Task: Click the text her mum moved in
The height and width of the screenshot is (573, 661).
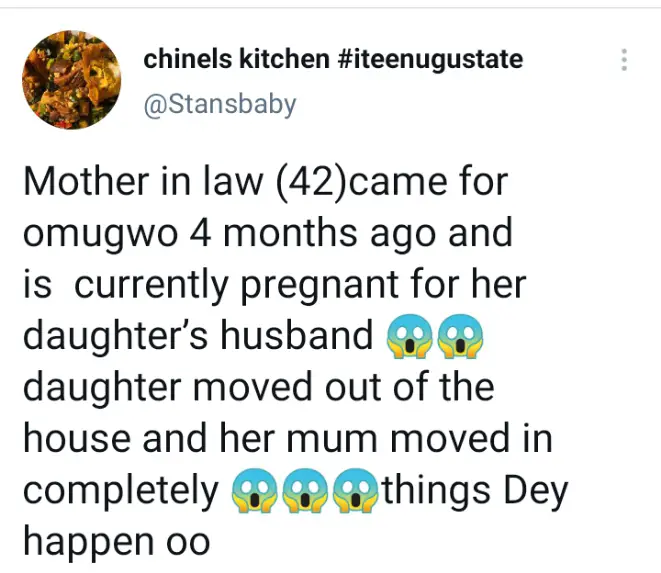Action: click(x=386, y=438)
